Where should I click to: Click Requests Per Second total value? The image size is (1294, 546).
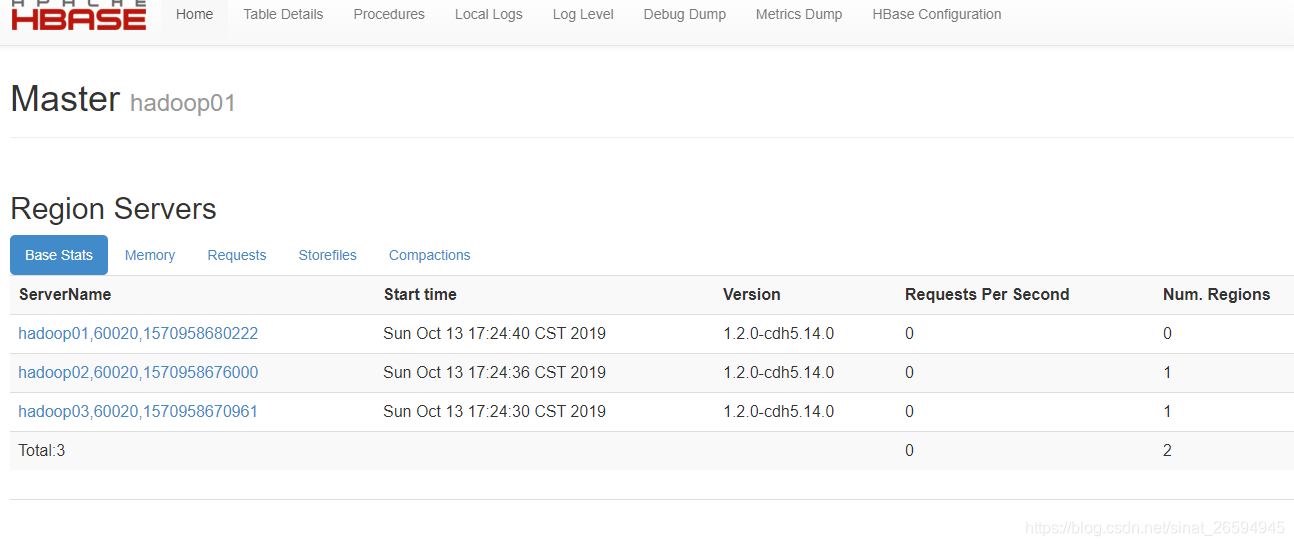(x=909, y=450)
